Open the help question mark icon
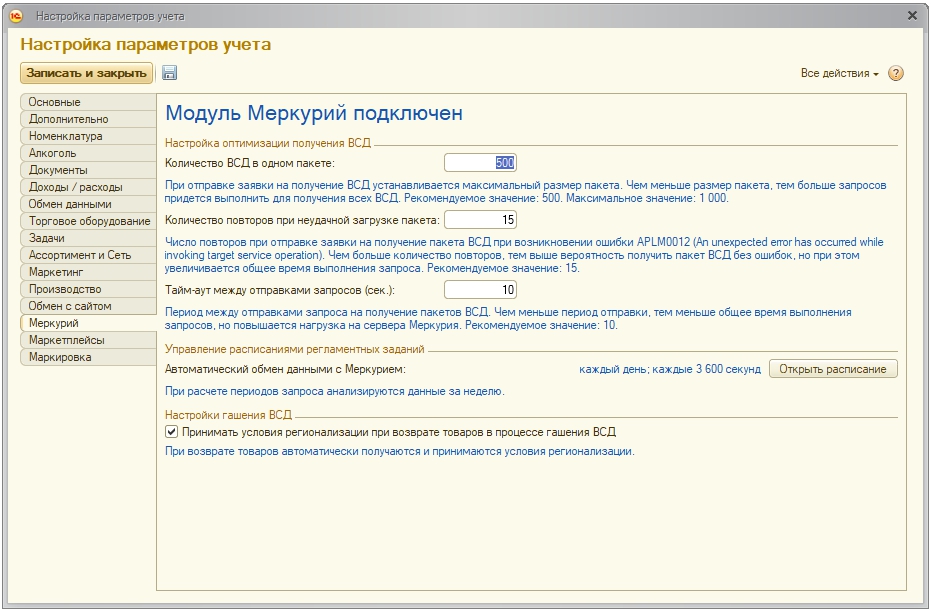Screen dimensions: 931x611 895,73
